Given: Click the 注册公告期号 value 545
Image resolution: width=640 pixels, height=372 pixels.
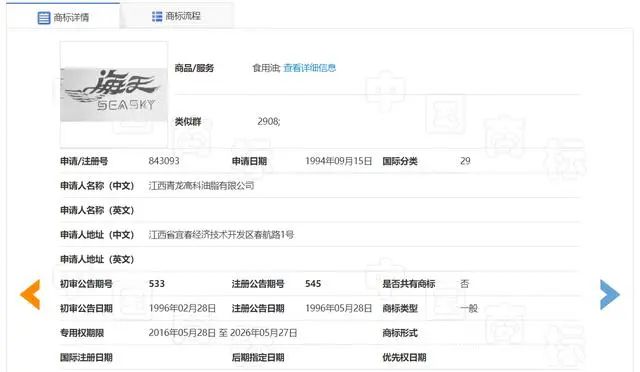Looking at the screenshot, I should 313,284.
